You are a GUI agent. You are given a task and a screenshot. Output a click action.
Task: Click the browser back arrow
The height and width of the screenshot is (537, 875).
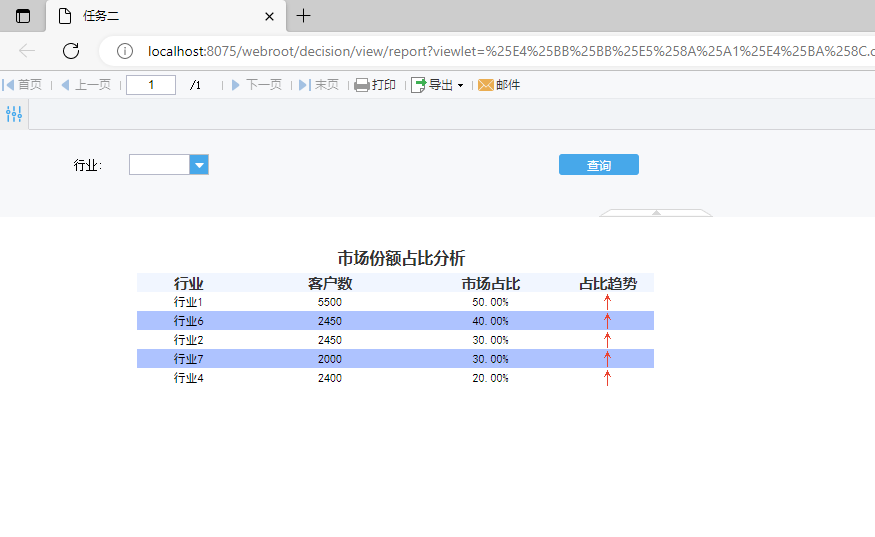27,51
